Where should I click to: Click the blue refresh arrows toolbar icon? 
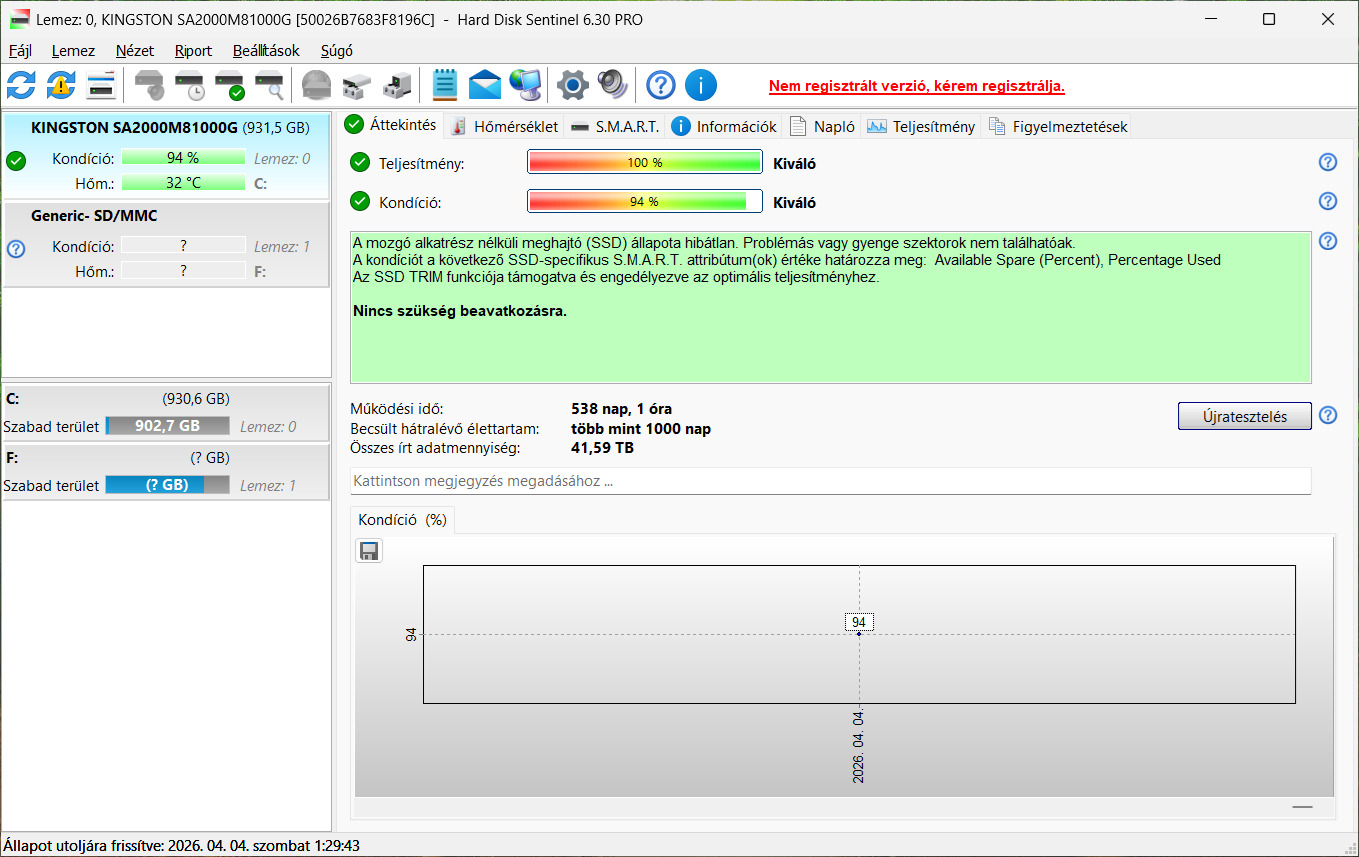pos(21,85)
